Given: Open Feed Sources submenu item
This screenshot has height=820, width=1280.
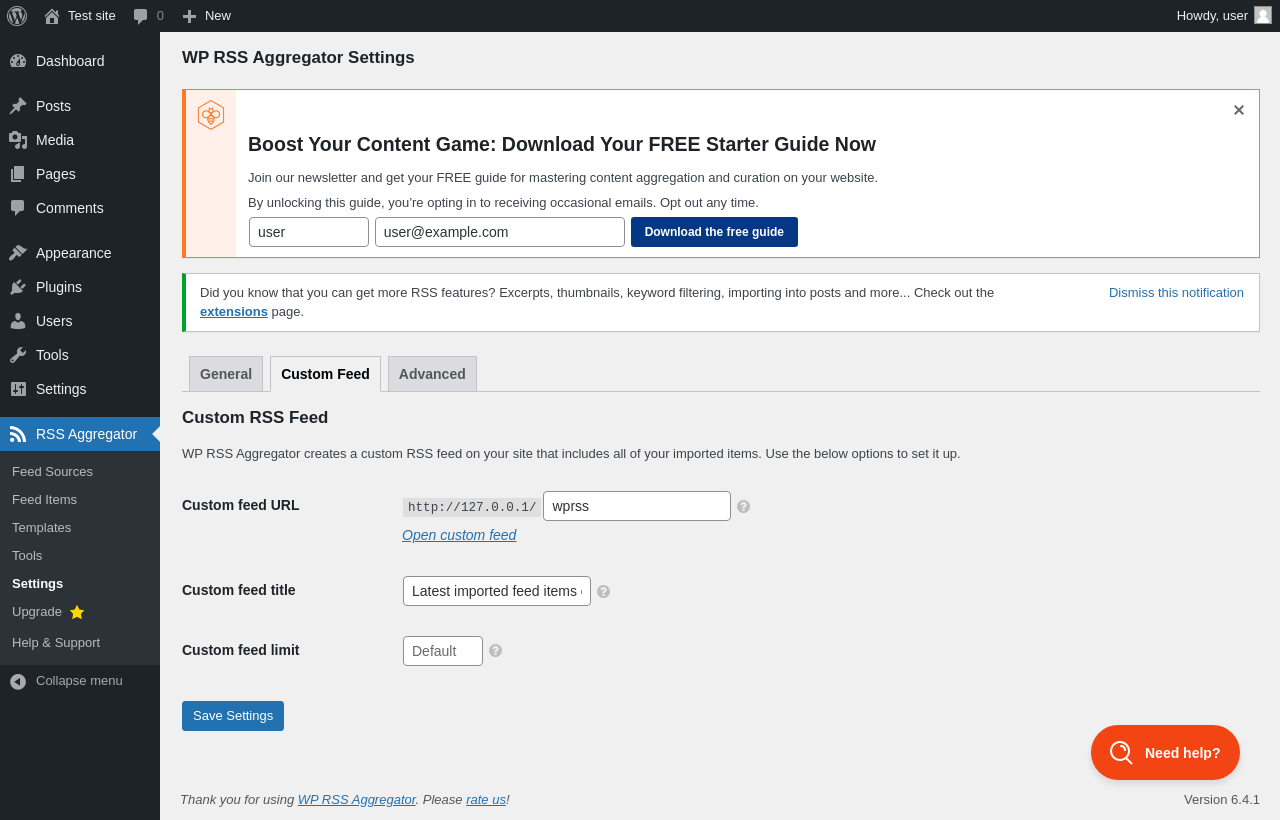Looking at the screenshot, I should [52, 472].
